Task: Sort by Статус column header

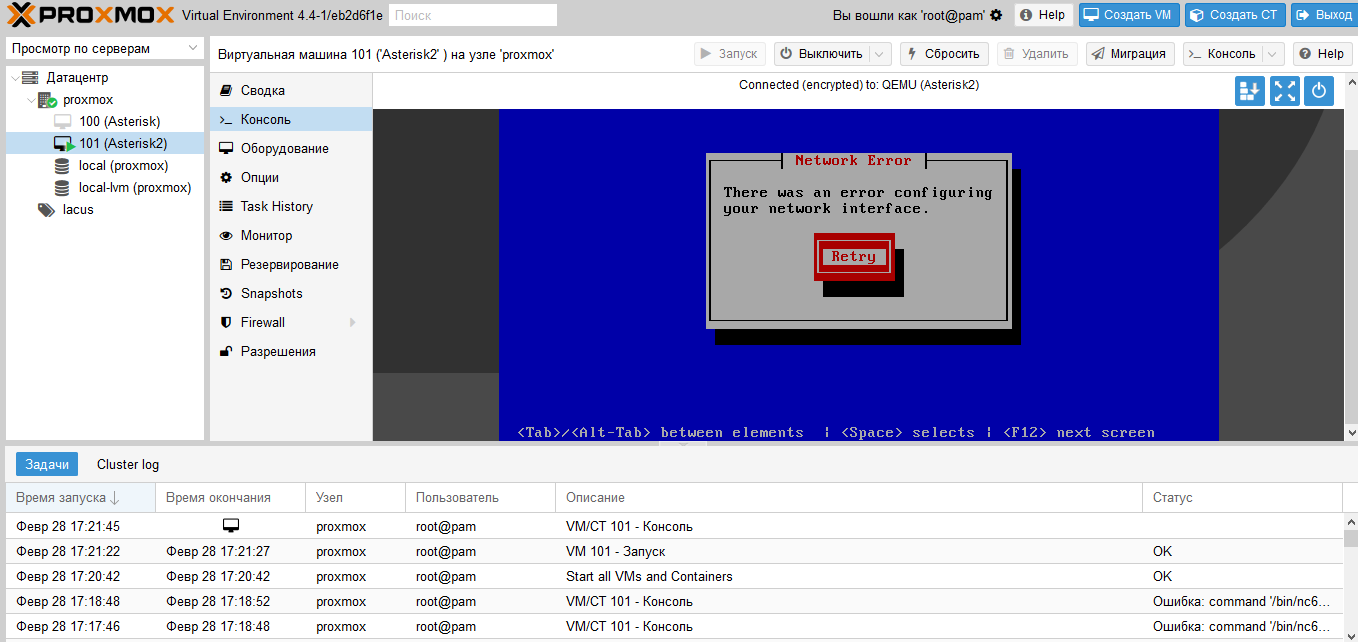Action: 1242,497
